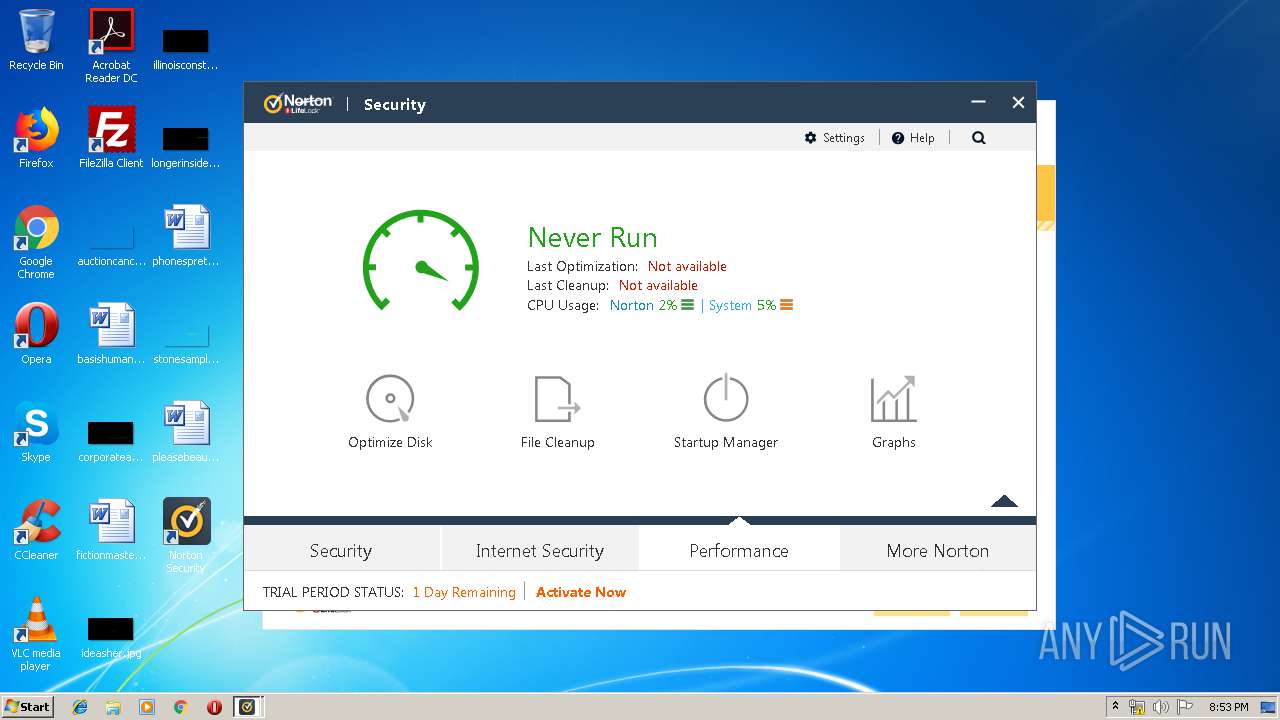
Task: Open Chrome from the taskbar
Action: [x=180, y=707]
